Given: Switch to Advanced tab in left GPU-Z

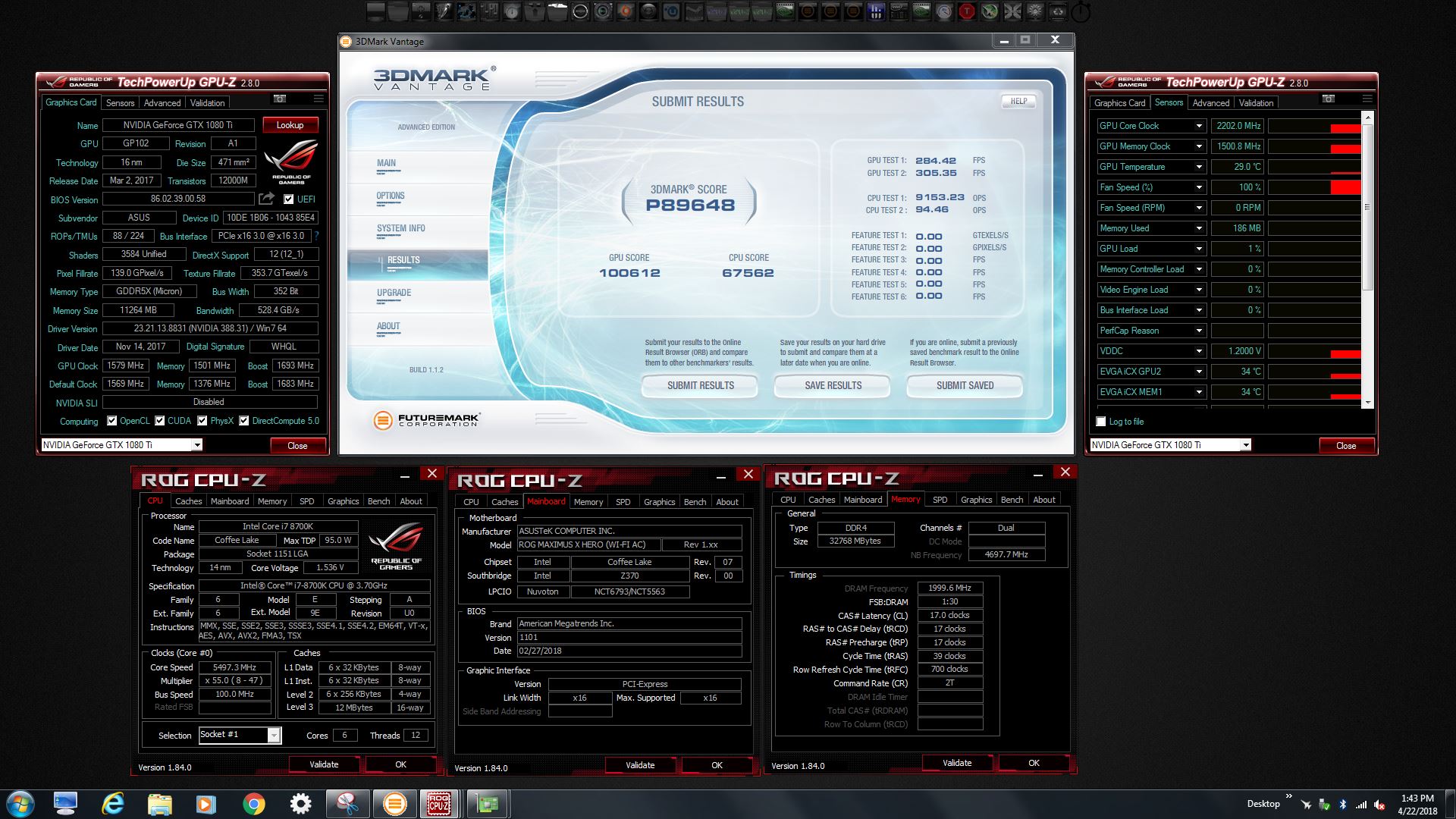Looking at the screenshot, I should coord(162,103).
